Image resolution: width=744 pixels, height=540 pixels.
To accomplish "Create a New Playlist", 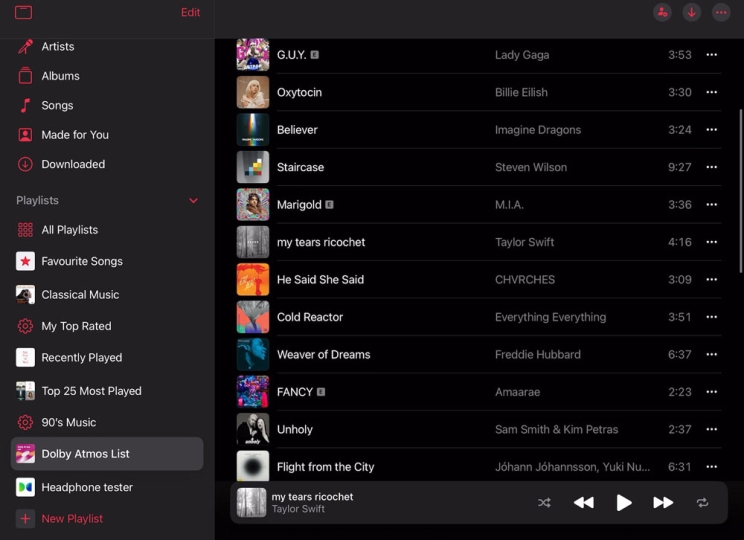I will pos(107,519).
